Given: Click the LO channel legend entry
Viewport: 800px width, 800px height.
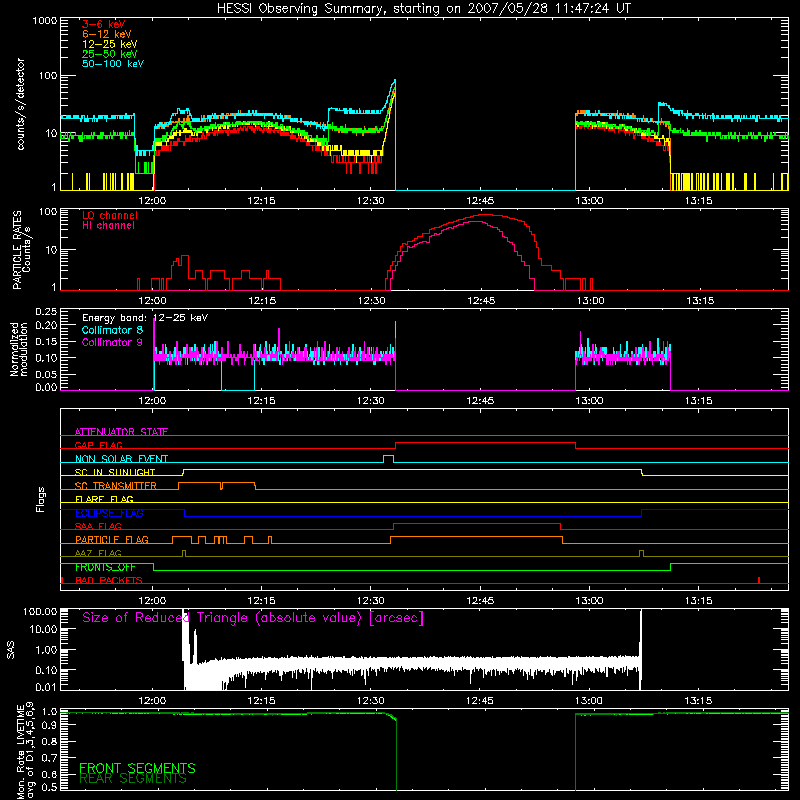Looking at the screenshot, I should click(x=110, y=215).
